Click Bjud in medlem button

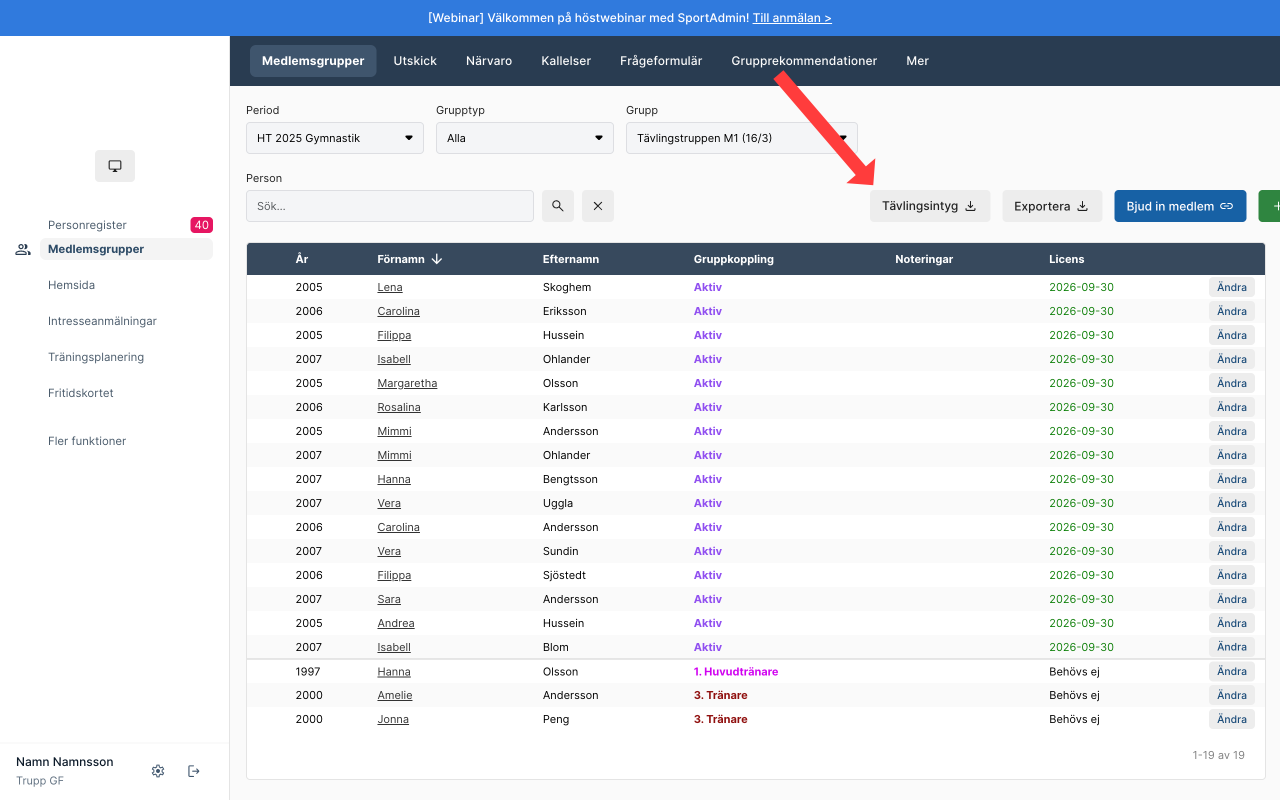click(1180, 206)
